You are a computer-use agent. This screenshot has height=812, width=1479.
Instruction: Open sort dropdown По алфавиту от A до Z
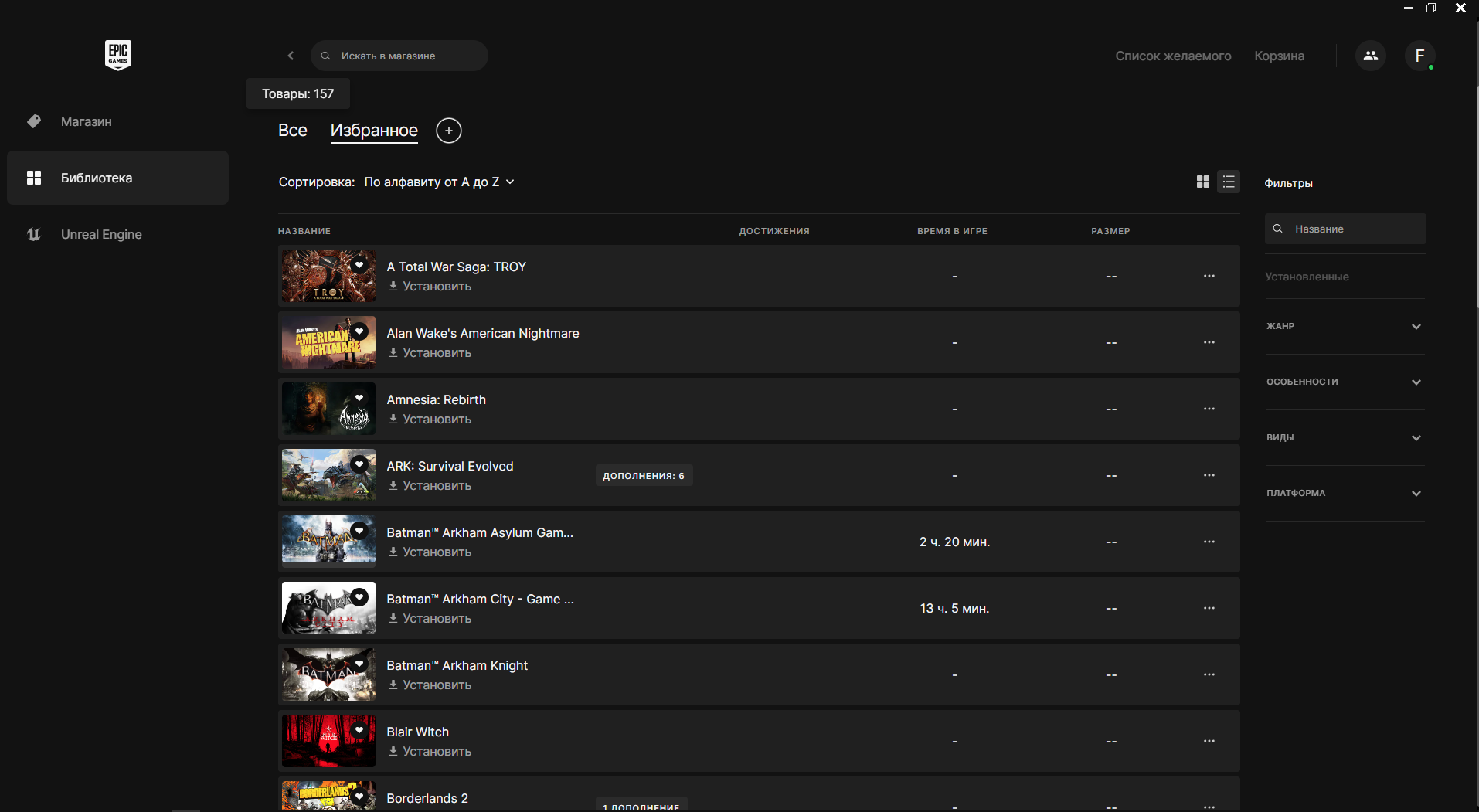439,182
